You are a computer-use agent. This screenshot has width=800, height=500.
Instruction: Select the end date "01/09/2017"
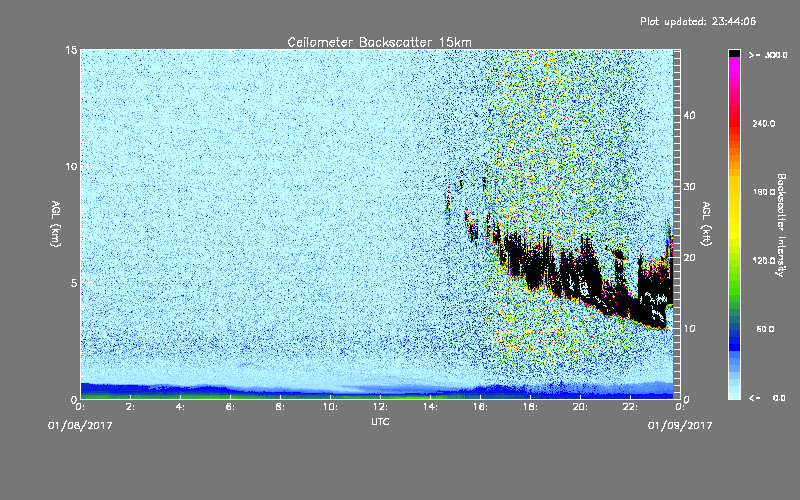click(x=680, y=426)
